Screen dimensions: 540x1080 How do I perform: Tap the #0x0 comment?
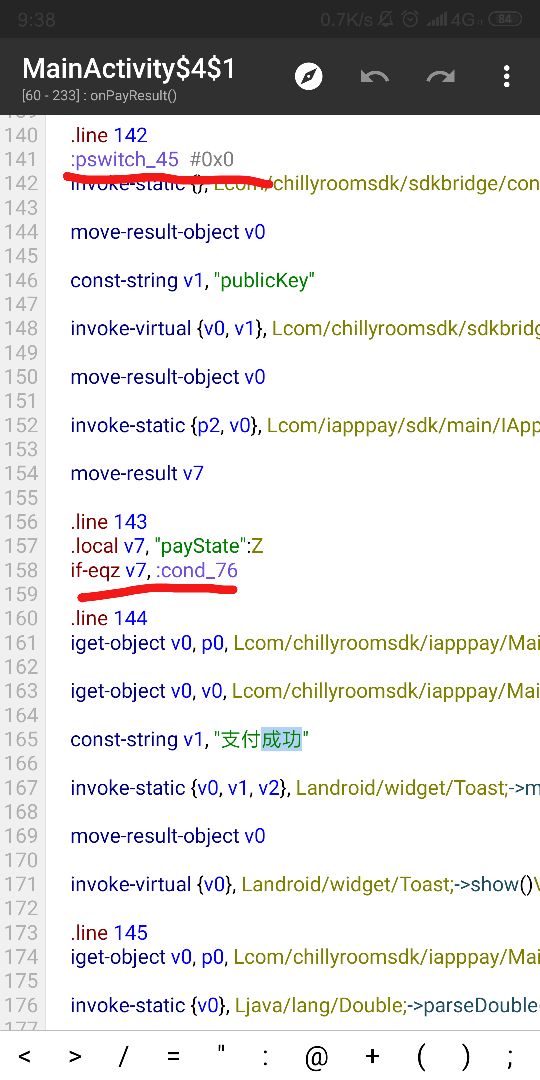coord(211,160)
